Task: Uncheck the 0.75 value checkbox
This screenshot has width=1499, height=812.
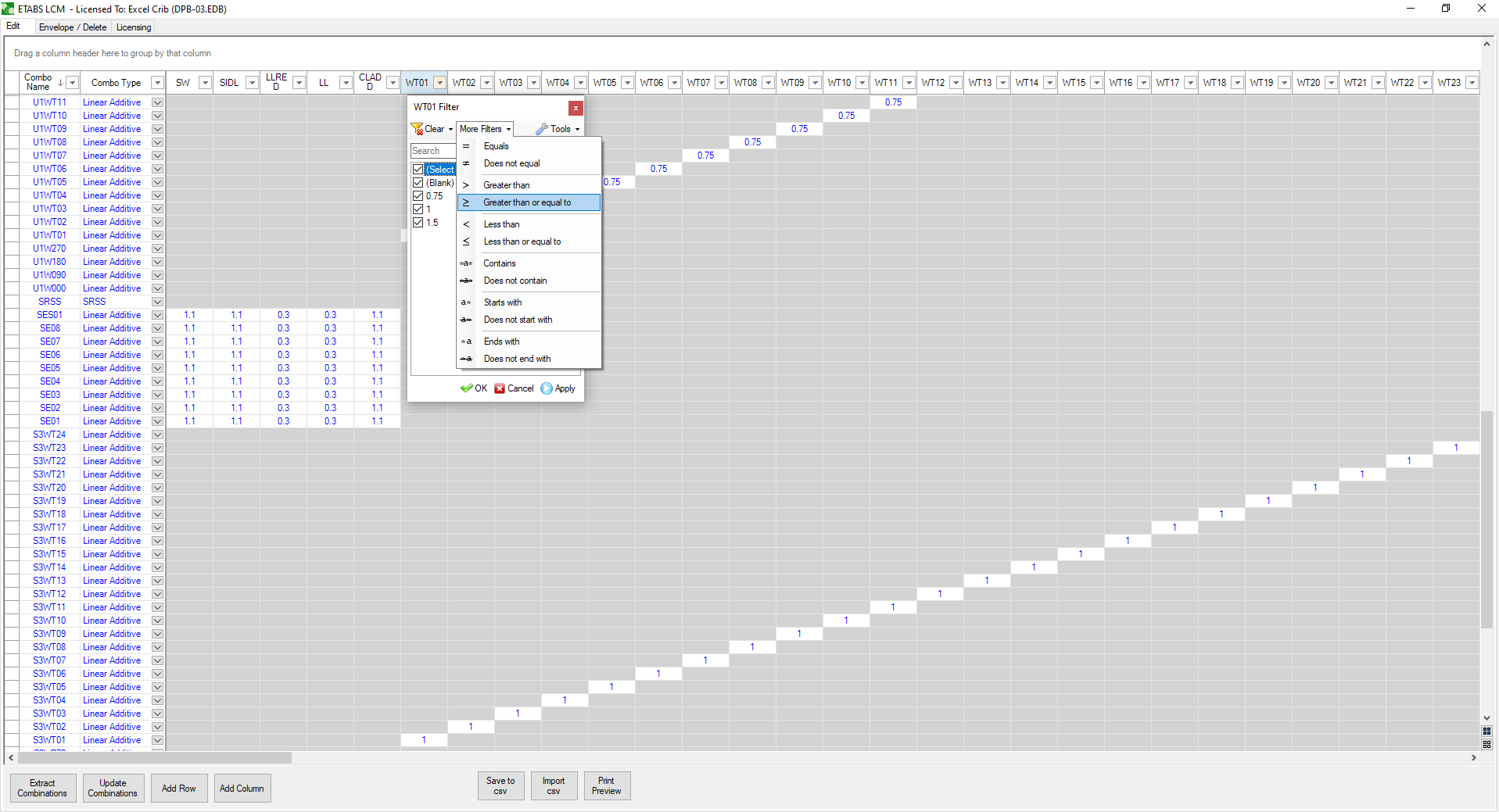Action: pos(418,196)
